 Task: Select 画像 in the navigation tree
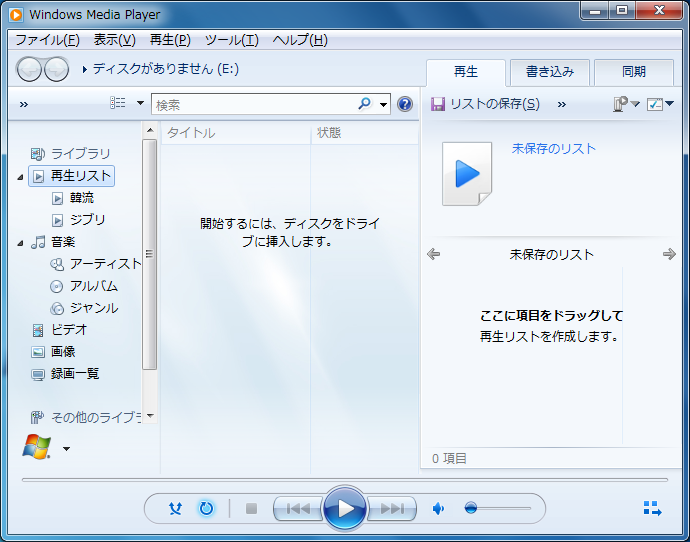point(53,352)
